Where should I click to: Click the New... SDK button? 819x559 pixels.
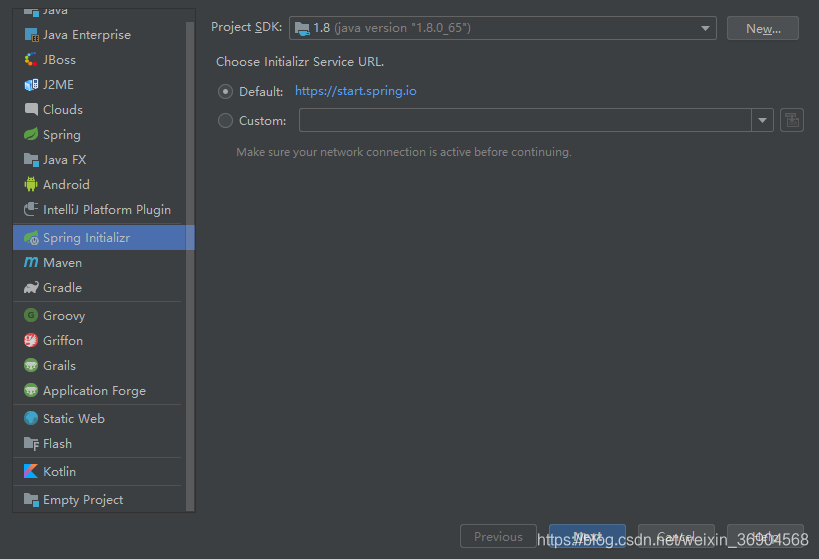763,28
